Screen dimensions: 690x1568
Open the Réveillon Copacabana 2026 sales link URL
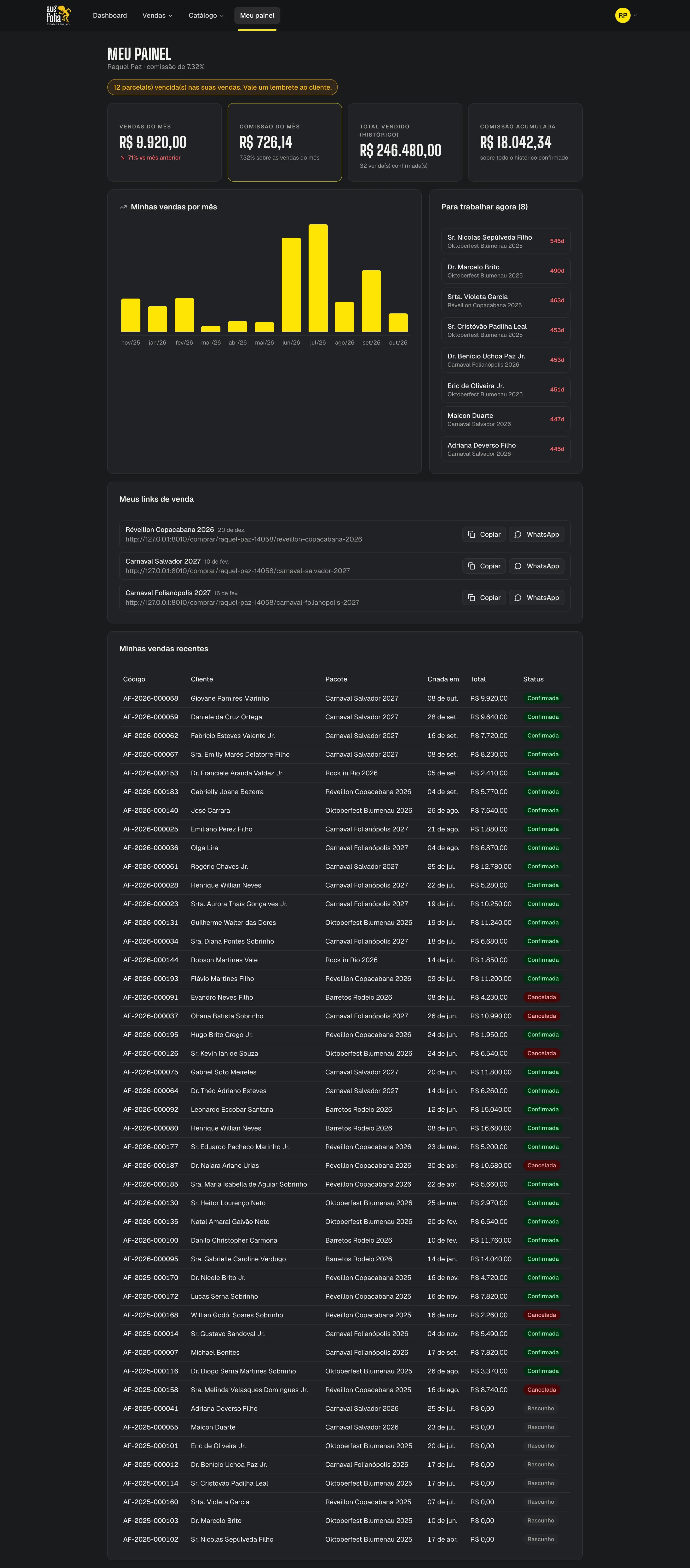243,539
